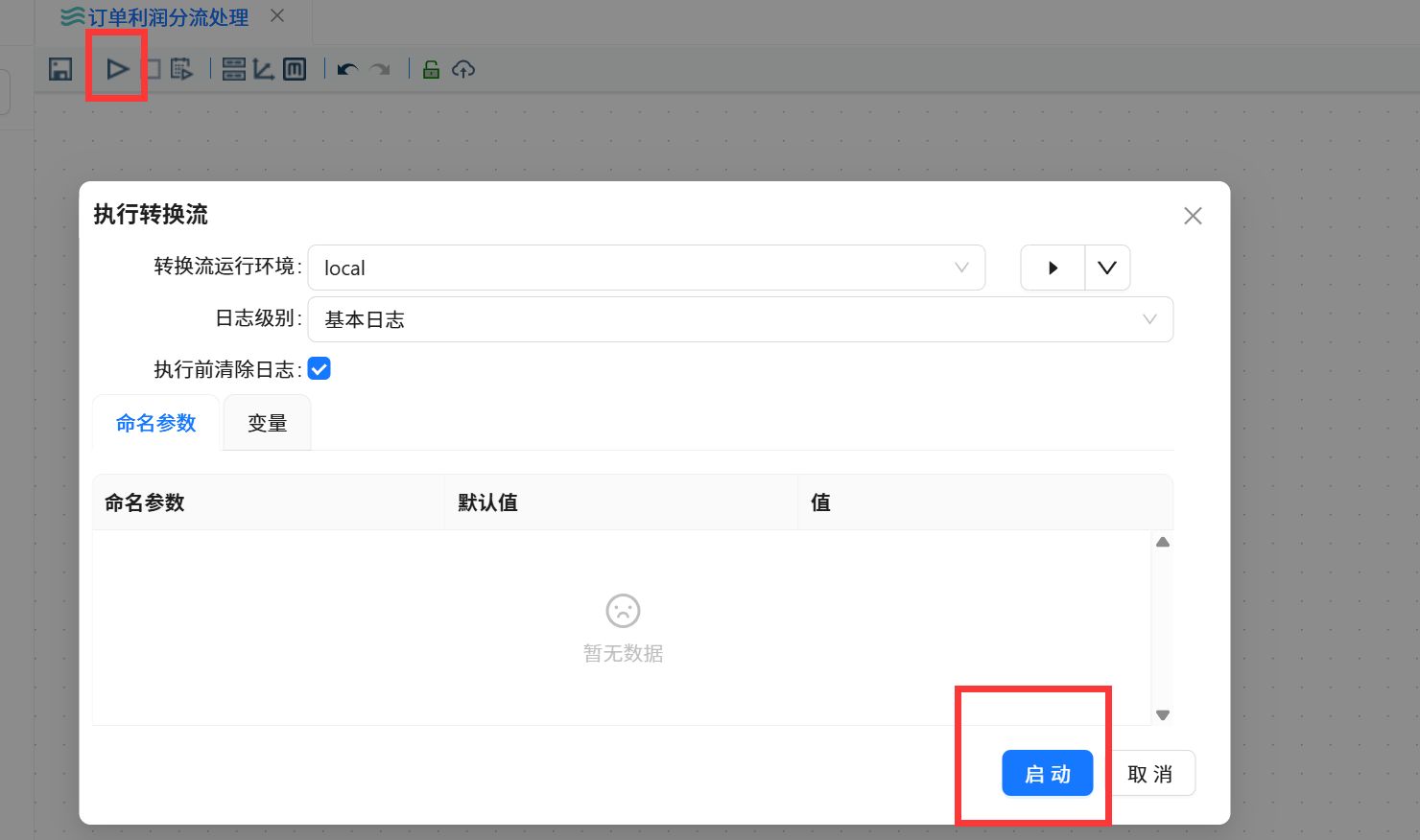
Task: Switch to the 命名参数 tab
Action: tap(156, 423)
